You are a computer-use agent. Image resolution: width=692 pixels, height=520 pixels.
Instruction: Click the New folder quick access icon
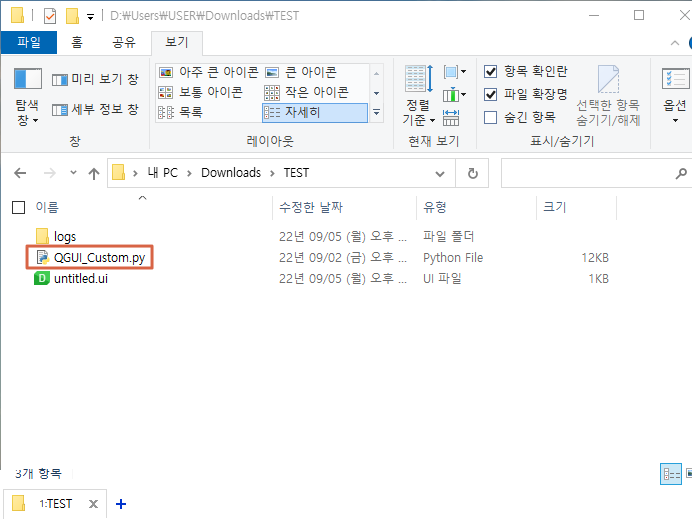[x=72, y=16]
